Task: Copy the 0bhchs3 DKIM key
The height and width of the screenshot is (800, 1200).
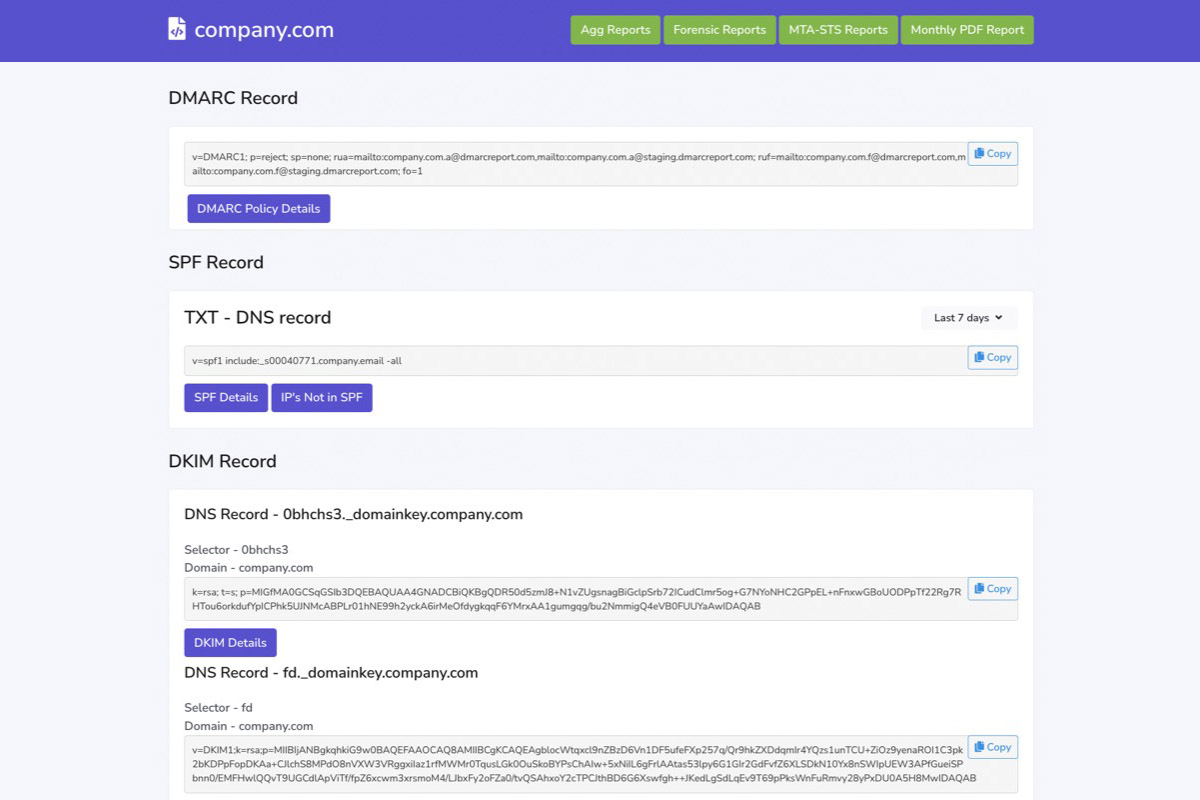Action: click(992, 588)
